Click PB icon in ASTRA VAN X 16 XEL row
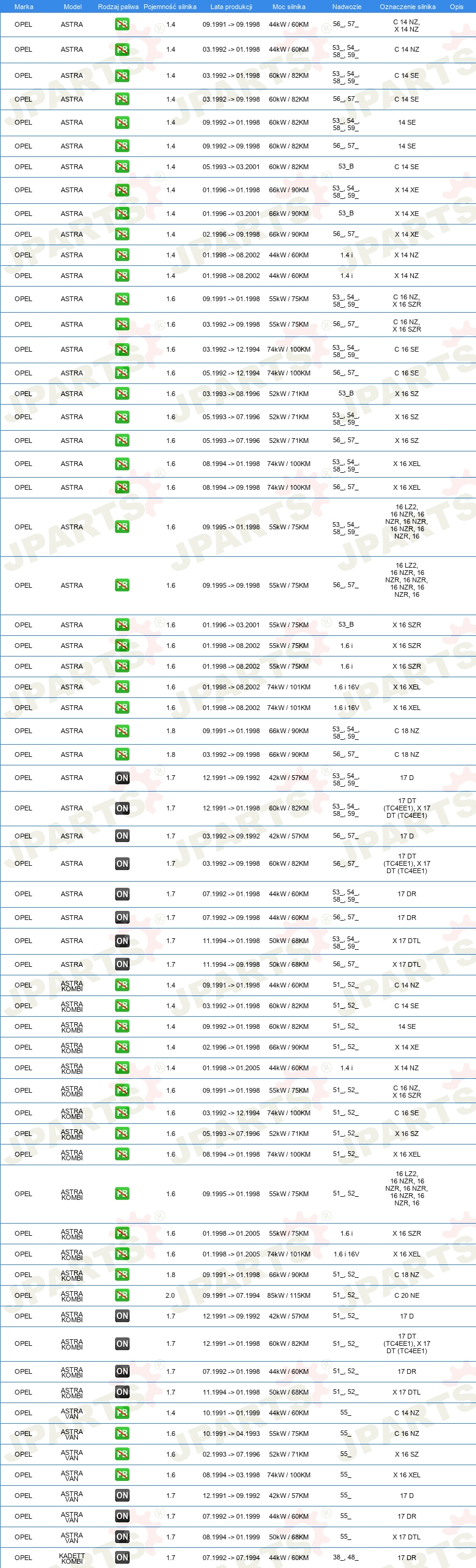476x1568 pixels. 122,1475
